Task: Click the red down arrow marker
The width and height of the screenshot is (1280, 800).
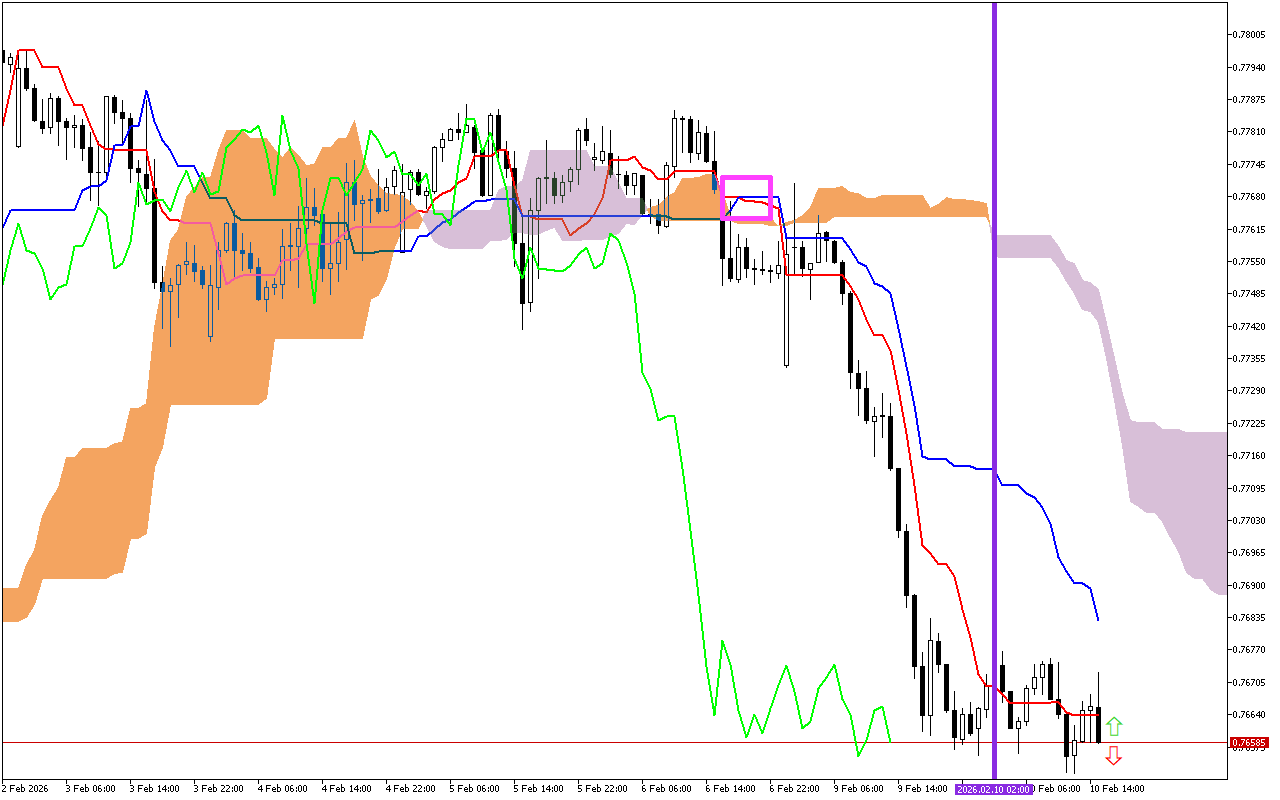Action: tap(1113, 755)
